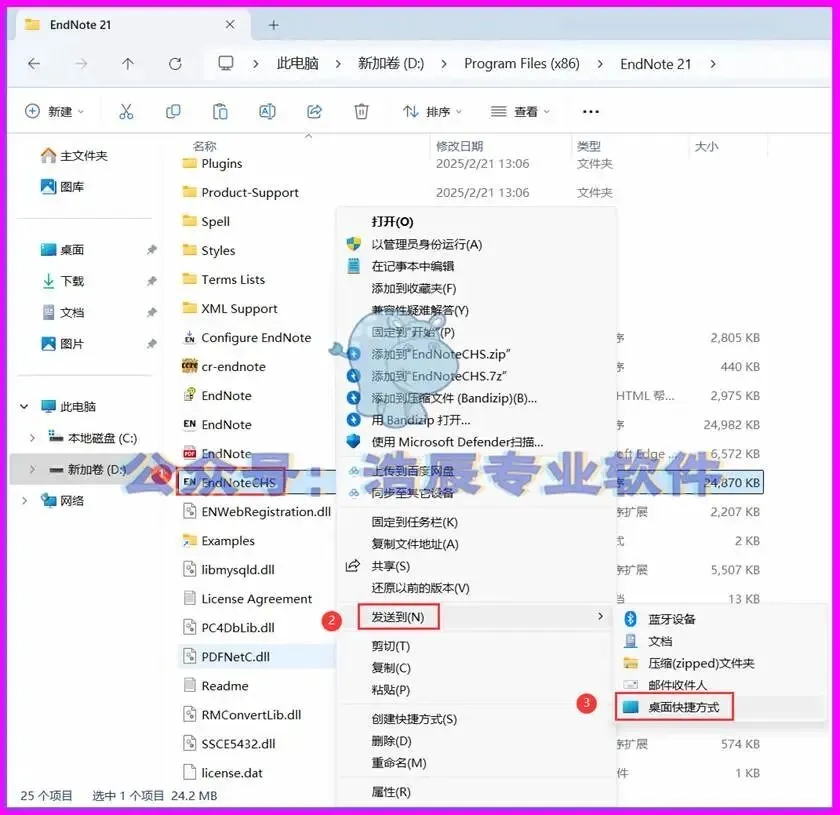Click the Cut scissors icon in toolbar

coord(126,111)
